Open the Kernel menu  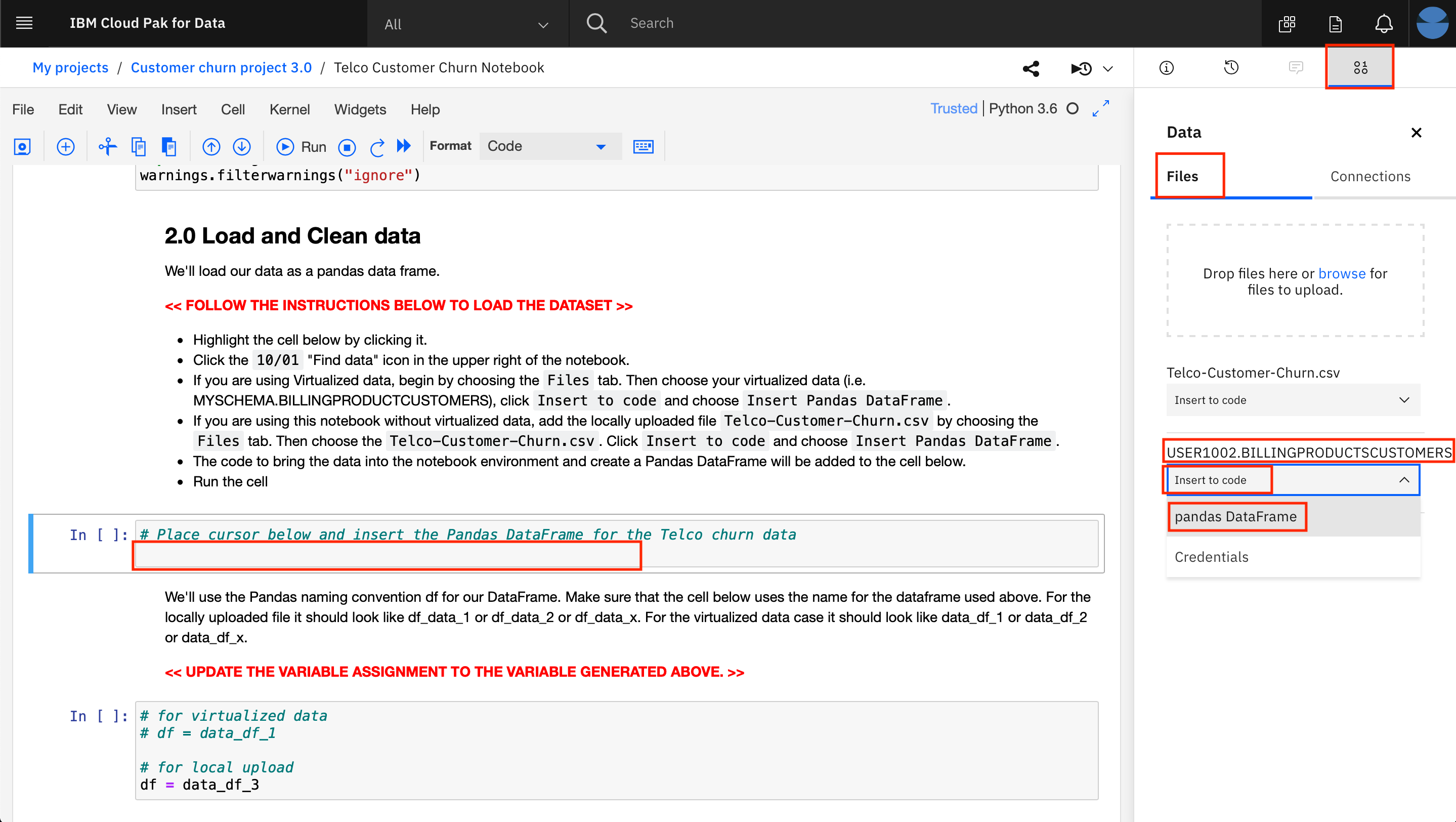(289, 110)
